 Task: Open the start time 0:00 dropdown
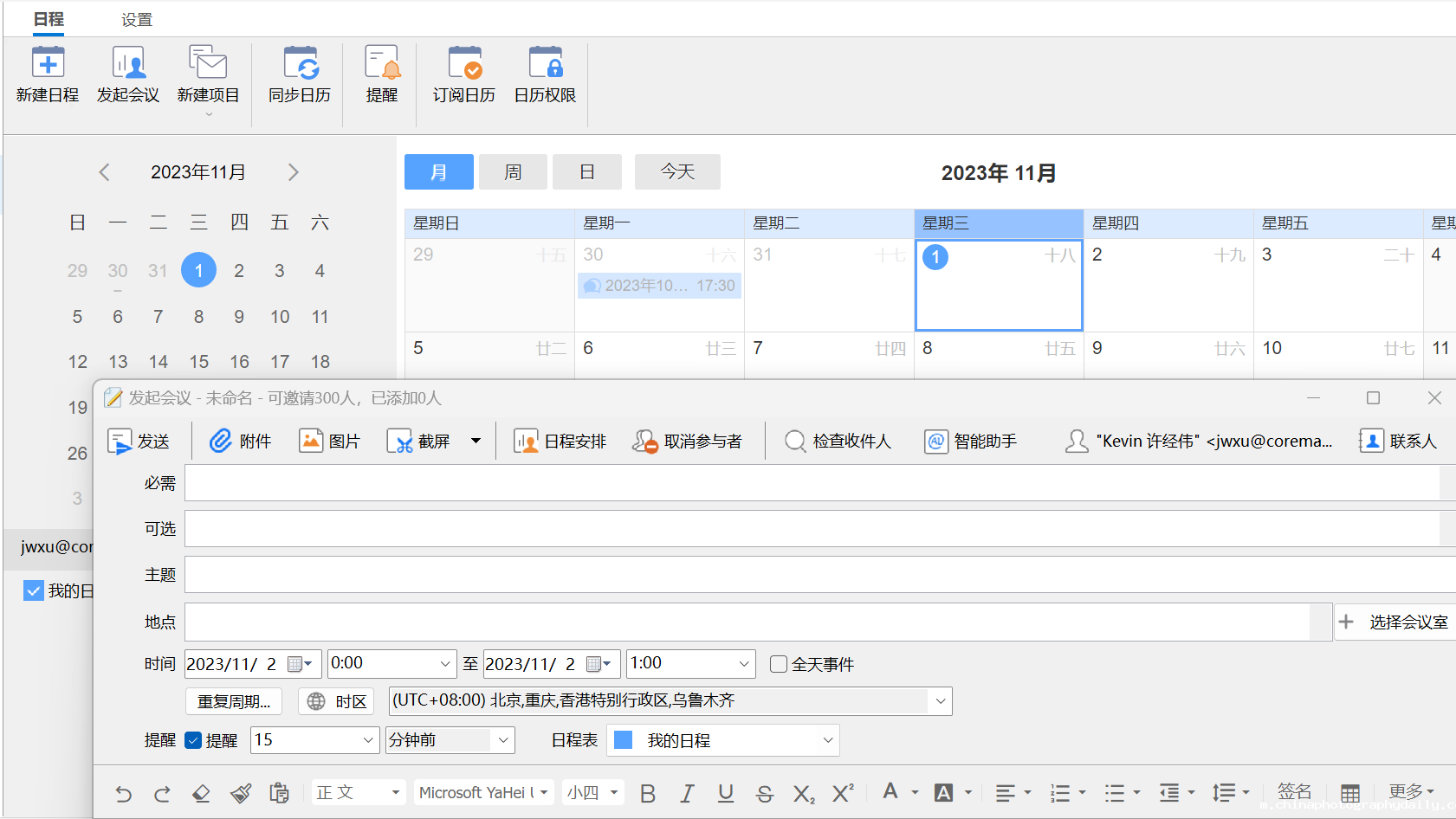445,664
